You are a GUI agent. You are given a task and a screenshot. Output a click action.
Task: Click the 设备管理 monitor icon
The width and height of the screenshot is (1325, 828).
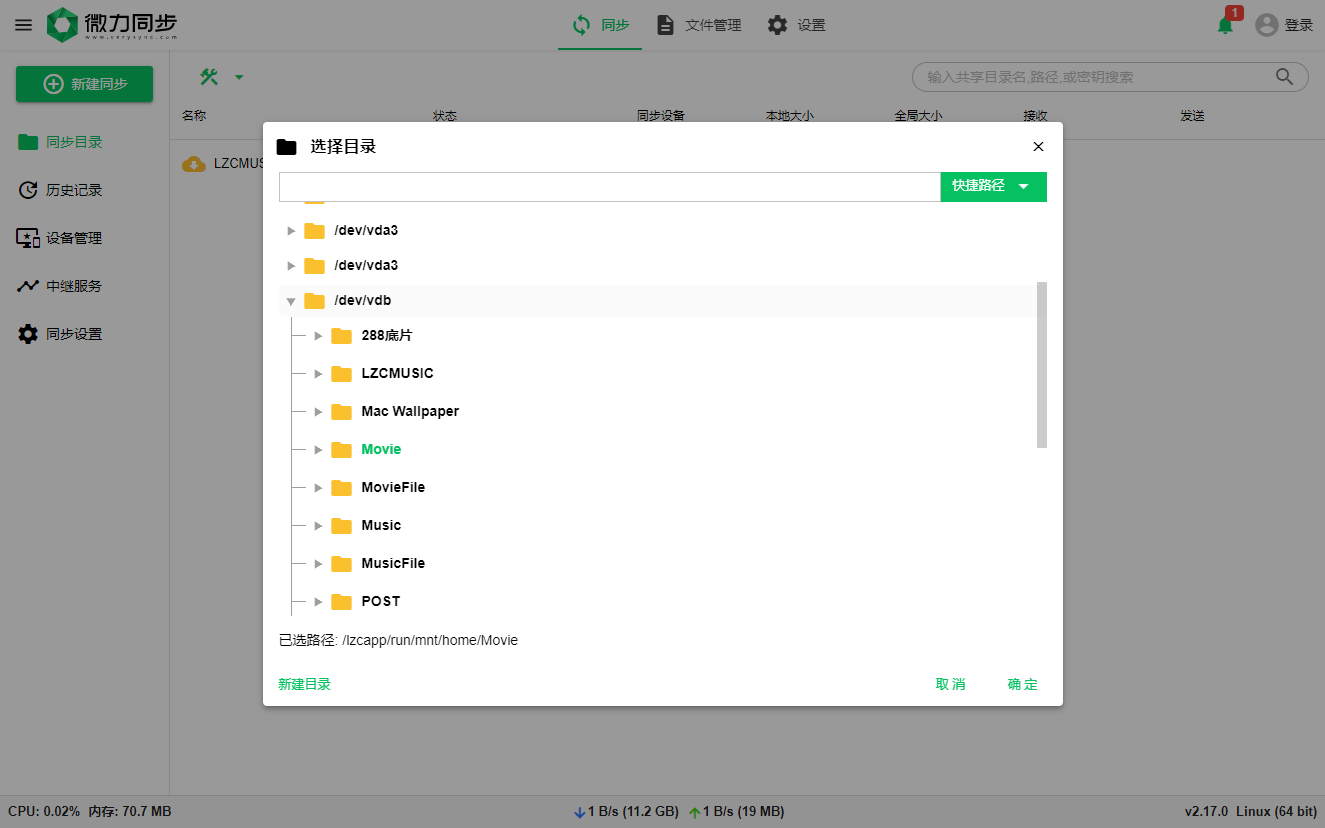[x=28, y=238]
